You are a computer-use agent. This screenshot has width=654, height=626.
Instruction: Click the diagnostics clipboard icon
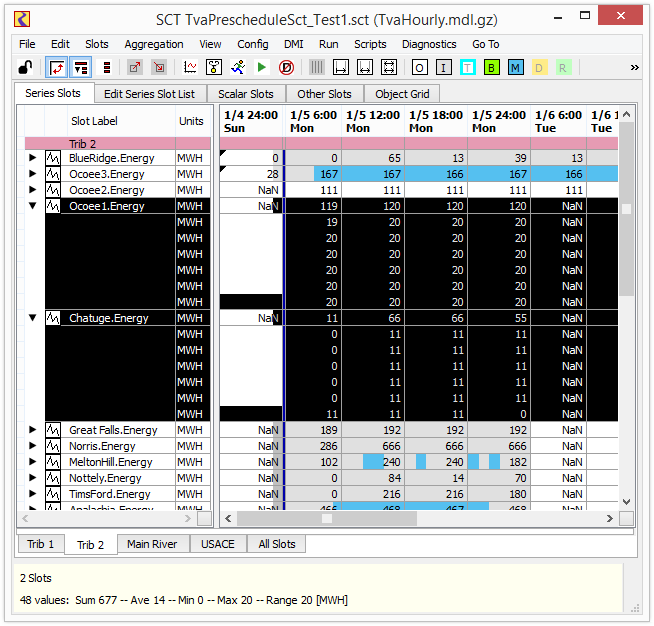coord(214,67)
